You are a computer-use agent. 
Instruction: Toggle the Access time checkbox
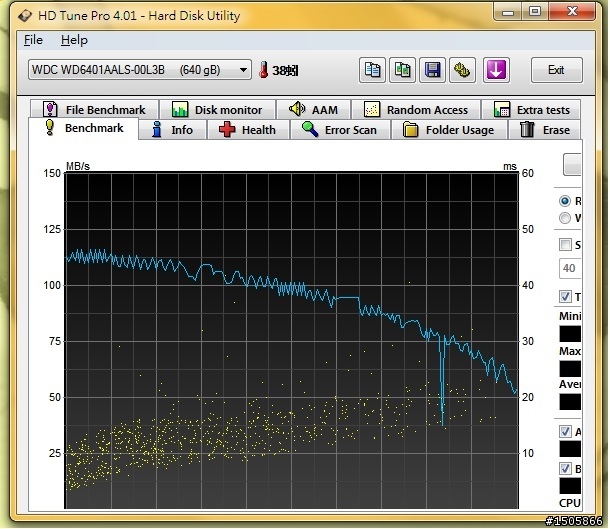pos(565,431)
